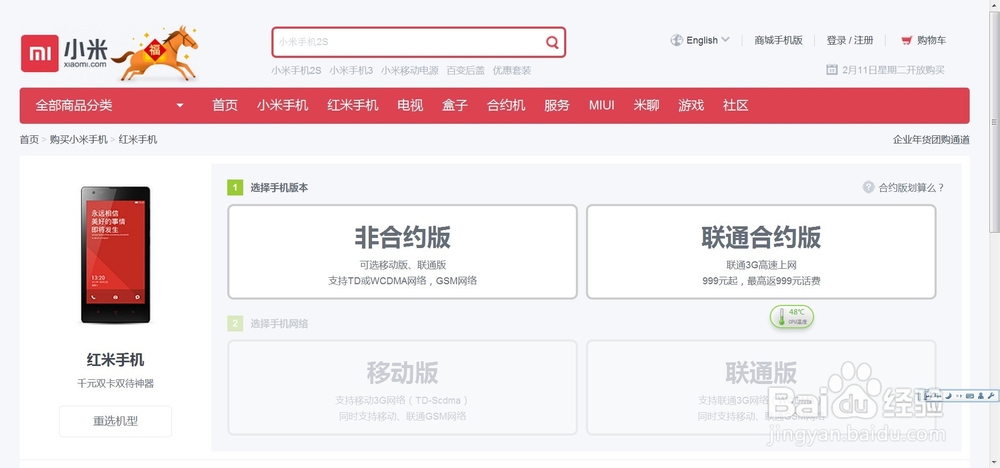
Task: Click the CPU temperature 48℃ widget
Action: [x=791, y=316]
